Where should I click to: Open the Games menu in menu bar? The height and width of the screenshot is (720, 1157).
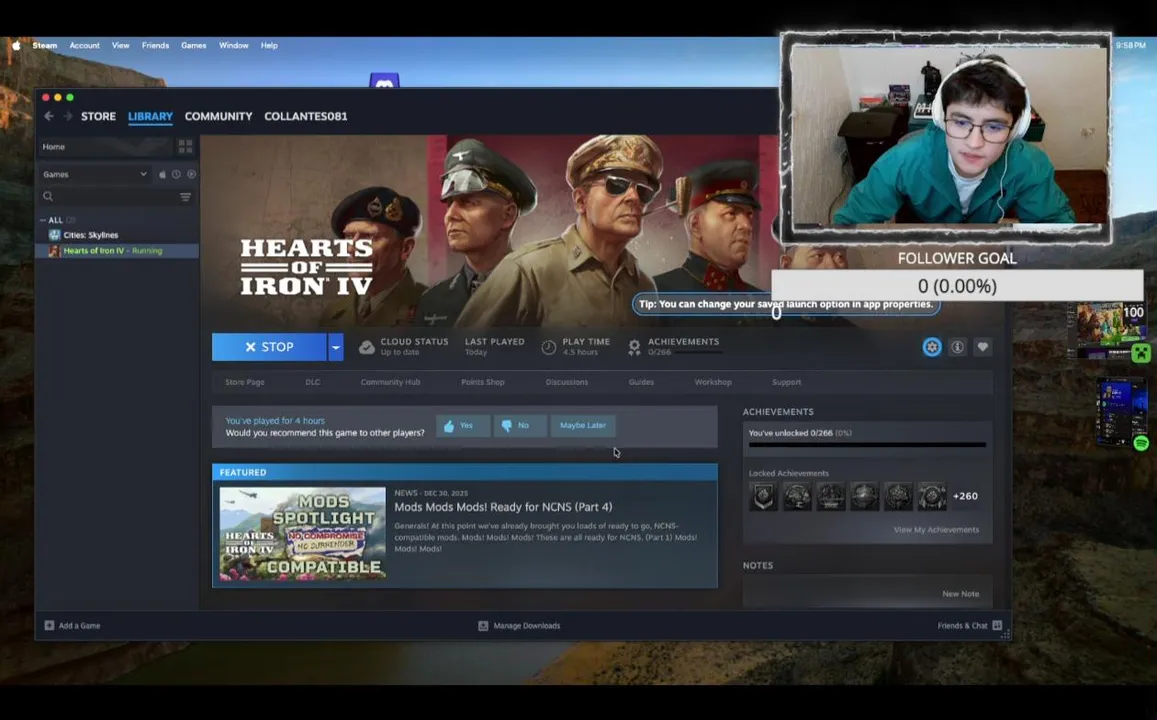coord(193,45)
